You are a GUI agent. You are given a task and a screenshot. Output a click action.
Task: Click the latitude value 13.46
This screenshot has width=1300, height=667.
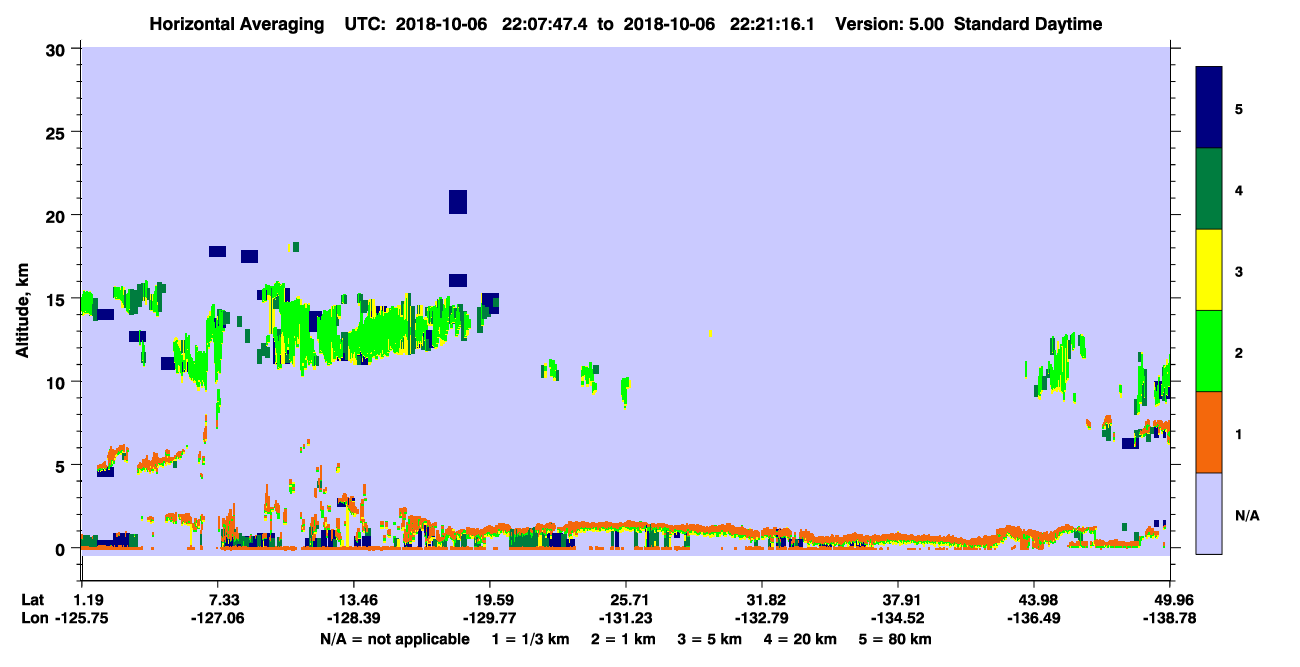[353, 600]
